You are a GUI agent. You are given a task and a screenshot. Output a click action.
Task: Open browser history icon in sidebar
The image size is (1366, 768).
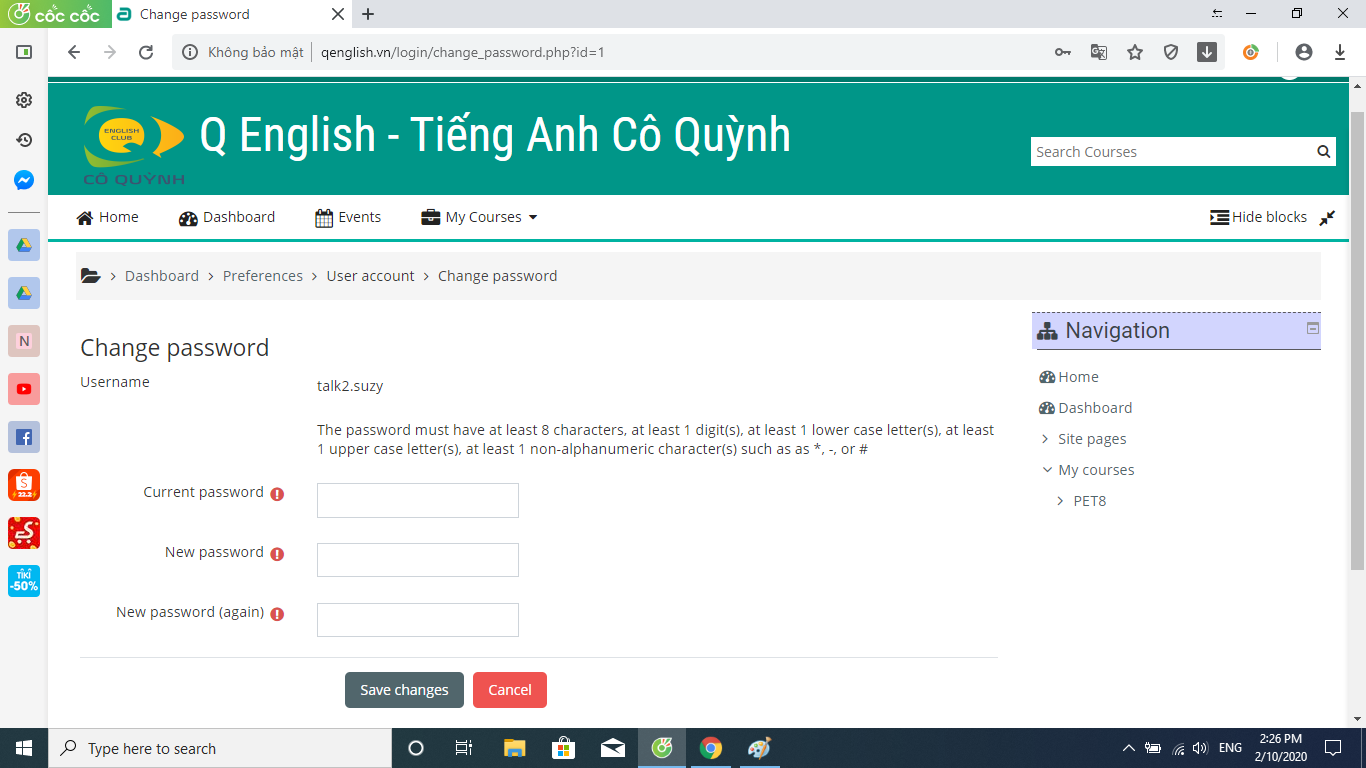pyautogui.click(x=24, y=140)
